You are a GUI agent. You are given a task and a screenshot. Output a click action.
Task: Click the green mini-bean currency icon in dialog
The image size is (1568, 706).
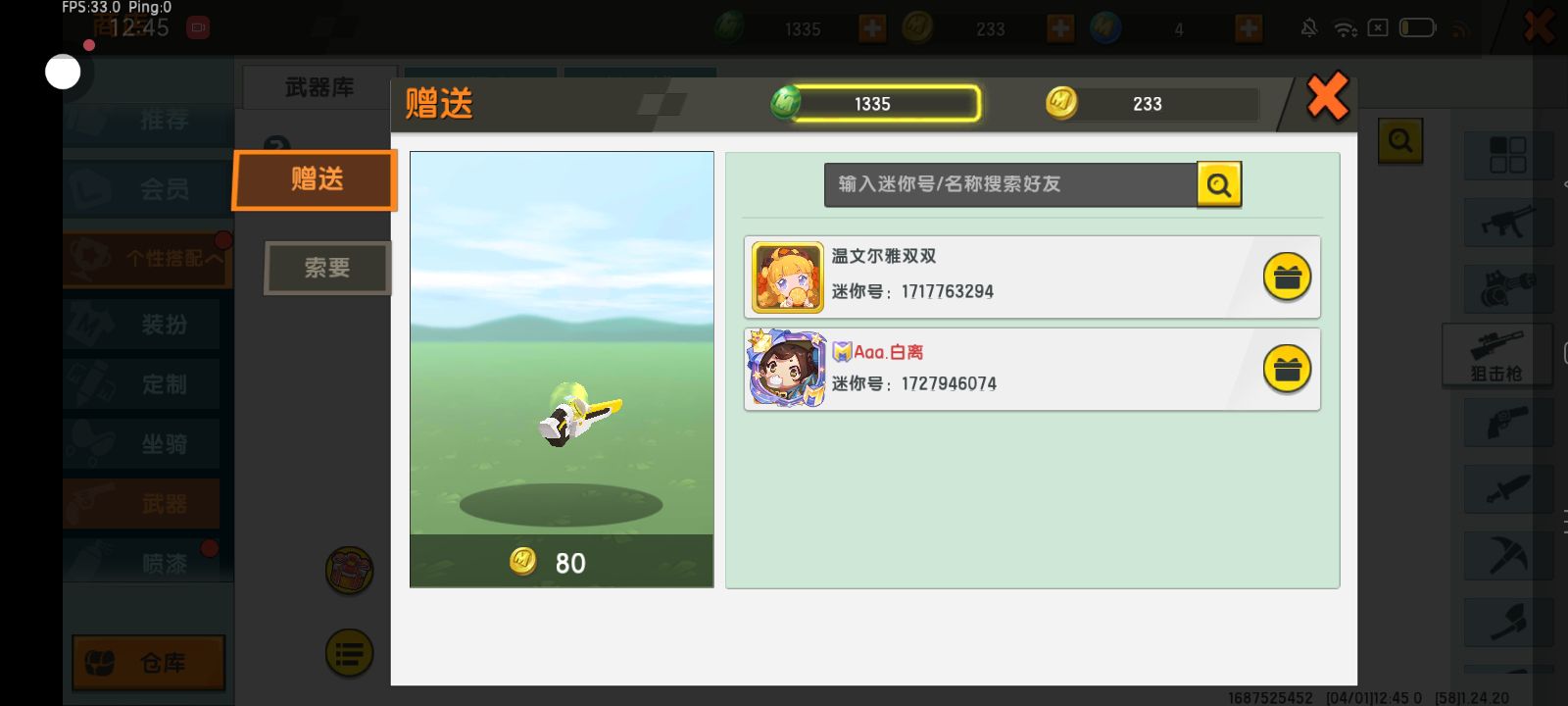pyautogui.click(x=785, y=102)
